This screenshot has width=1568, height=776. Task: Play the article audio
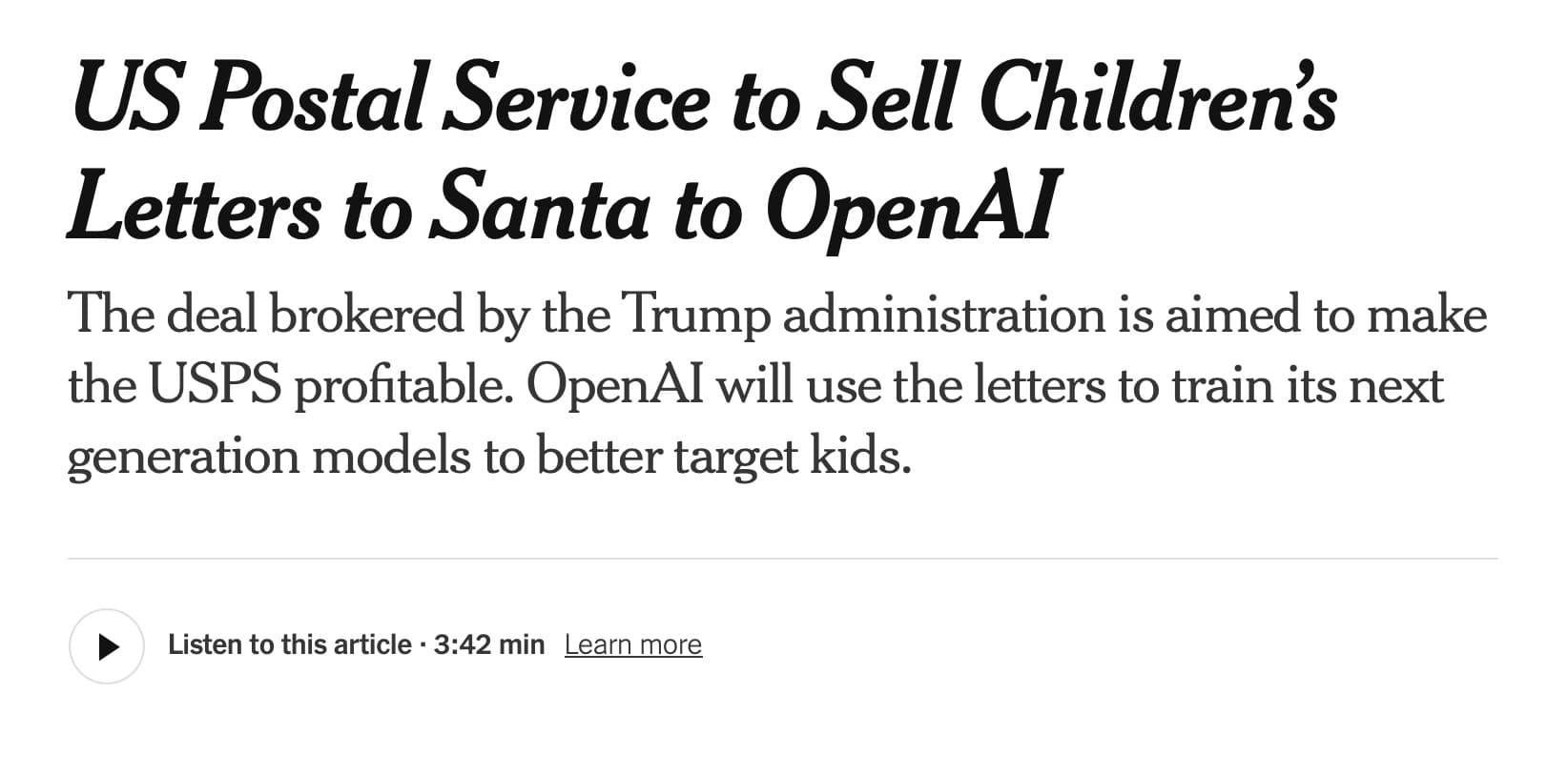[107, 646]
